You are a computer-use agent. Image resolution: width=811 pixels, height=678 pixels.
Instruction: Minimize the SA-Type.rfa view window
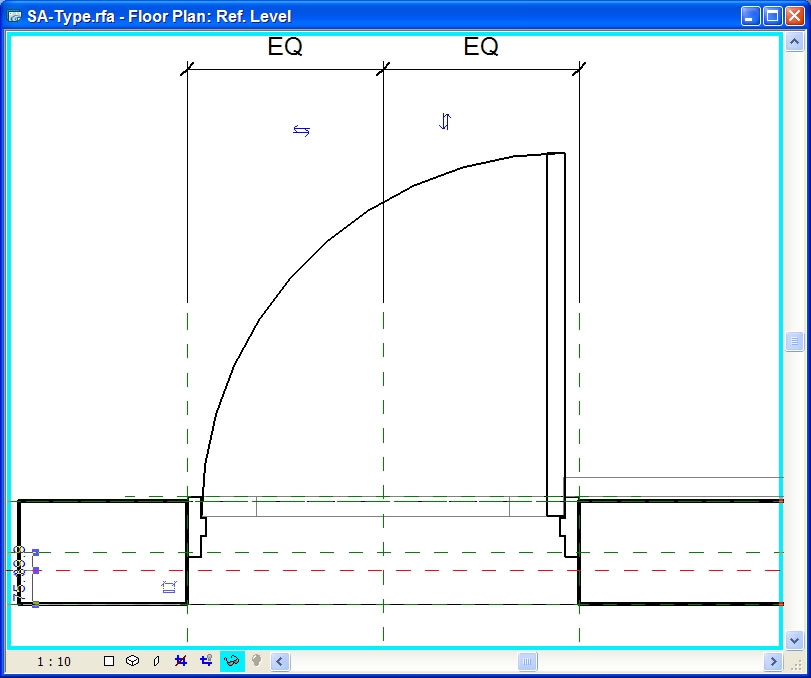(x=749, y=16)
